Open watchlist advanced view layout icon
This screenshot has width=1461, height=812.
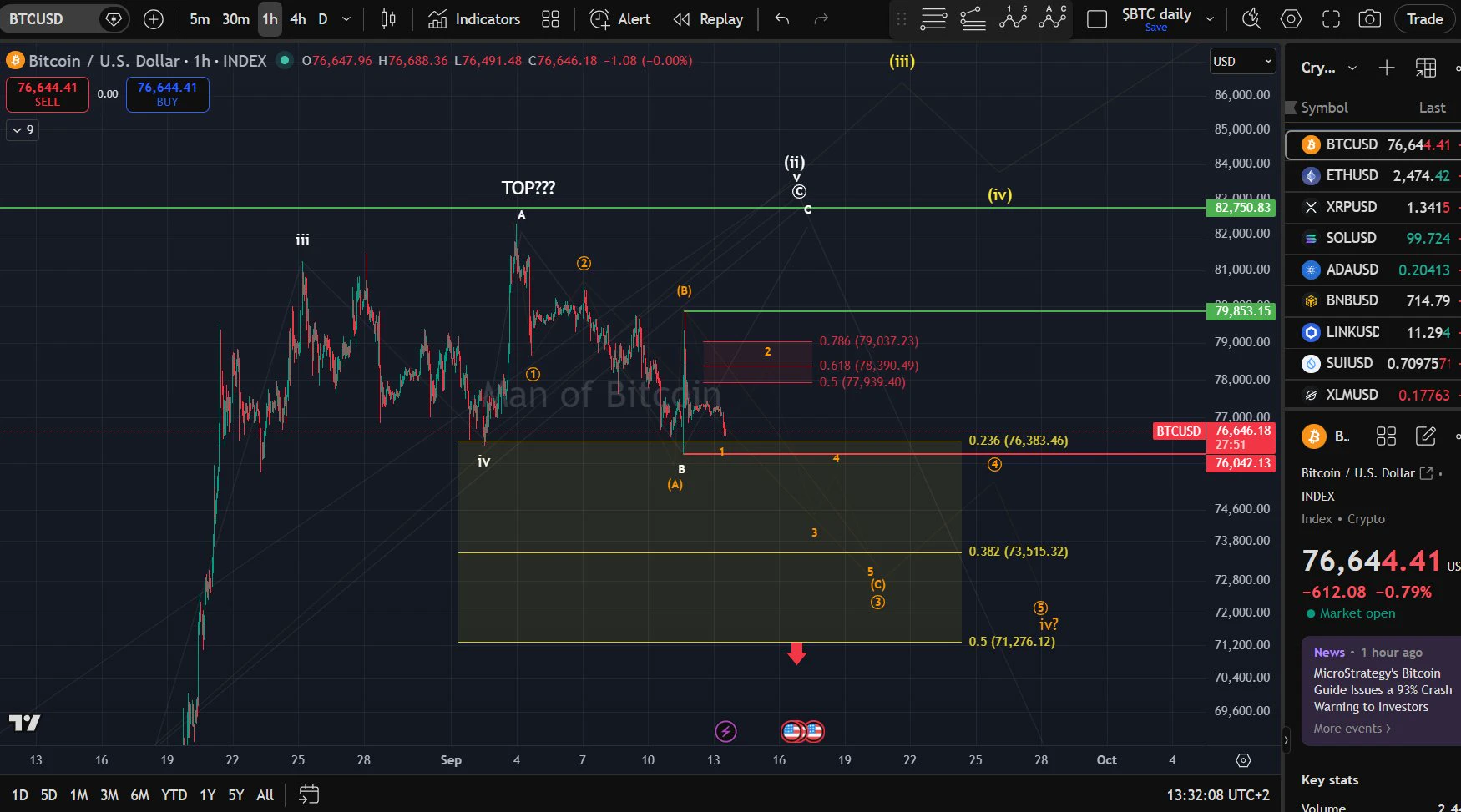tap(1426, 68)
